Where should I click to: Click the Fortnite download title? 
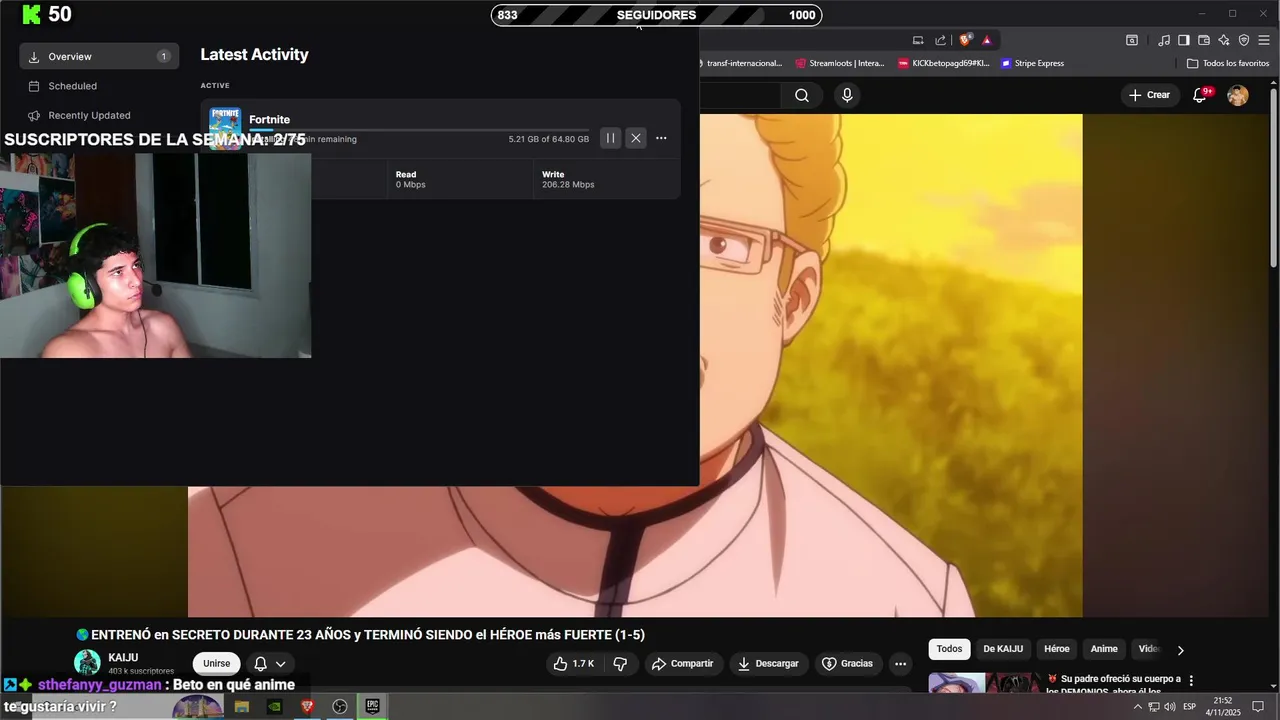pyautogui.click(x=269, y=119)
